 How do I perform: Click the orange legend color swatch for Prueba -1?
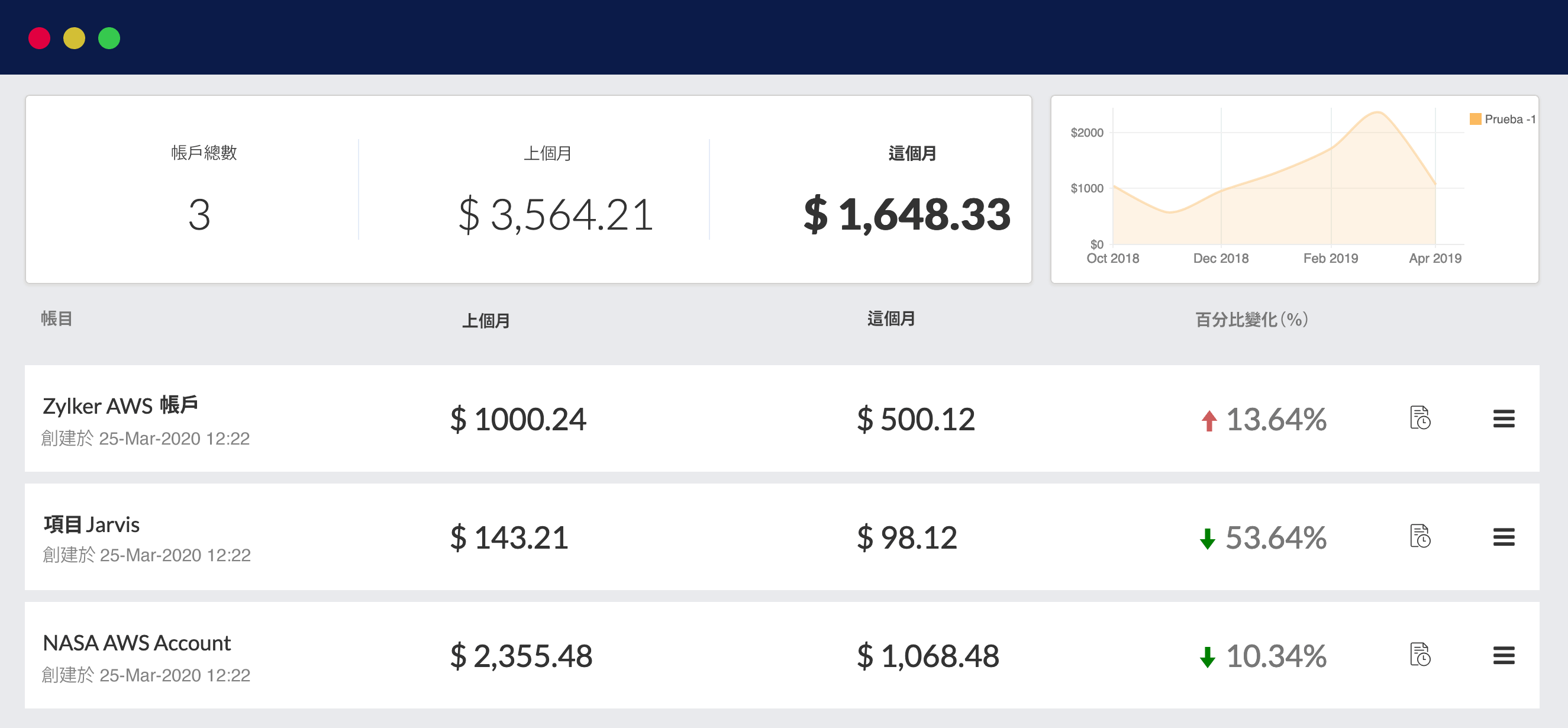1476,119
